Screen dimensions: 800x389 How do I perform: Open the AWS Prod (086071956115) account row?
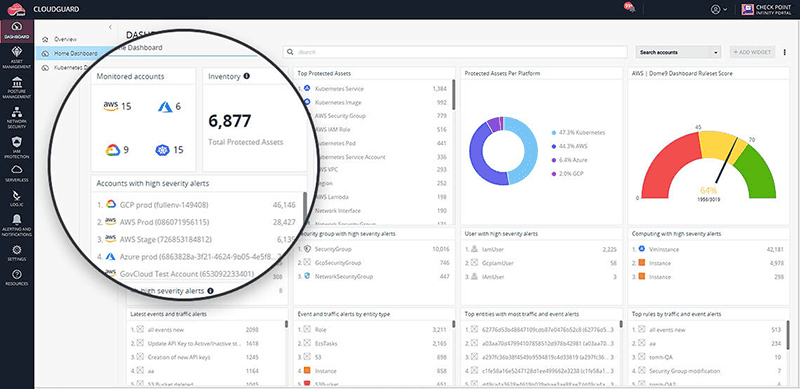tap(196, 222)
